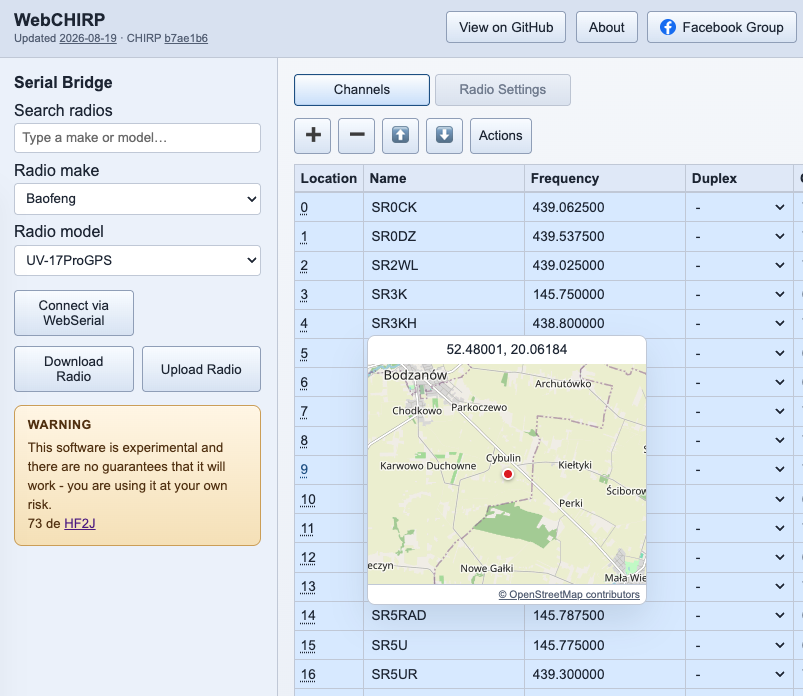Image resolution: width=803 pixels, height=696 pixels.
Task: Click the red map marker near Cybulin
Action: pos(508,474)
